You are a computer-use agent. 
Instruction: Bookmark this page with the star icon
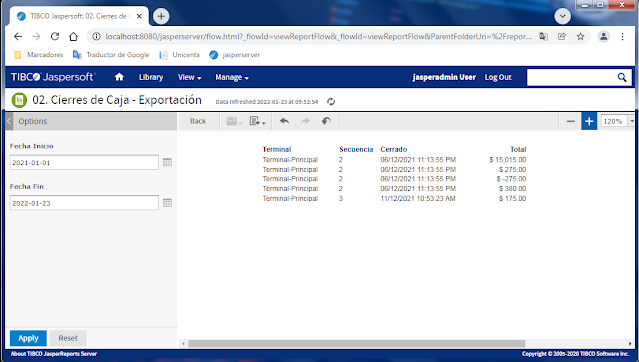[x=580, y=36]
